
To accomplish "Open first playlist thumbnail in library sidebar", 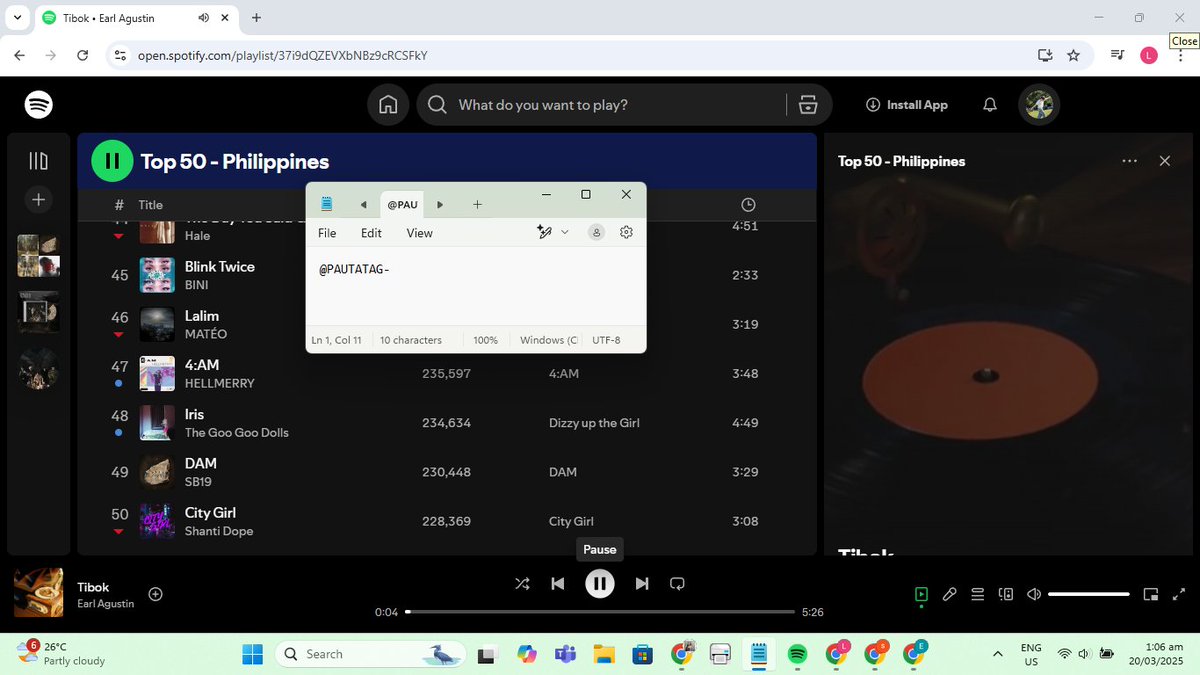I will 39,256.
